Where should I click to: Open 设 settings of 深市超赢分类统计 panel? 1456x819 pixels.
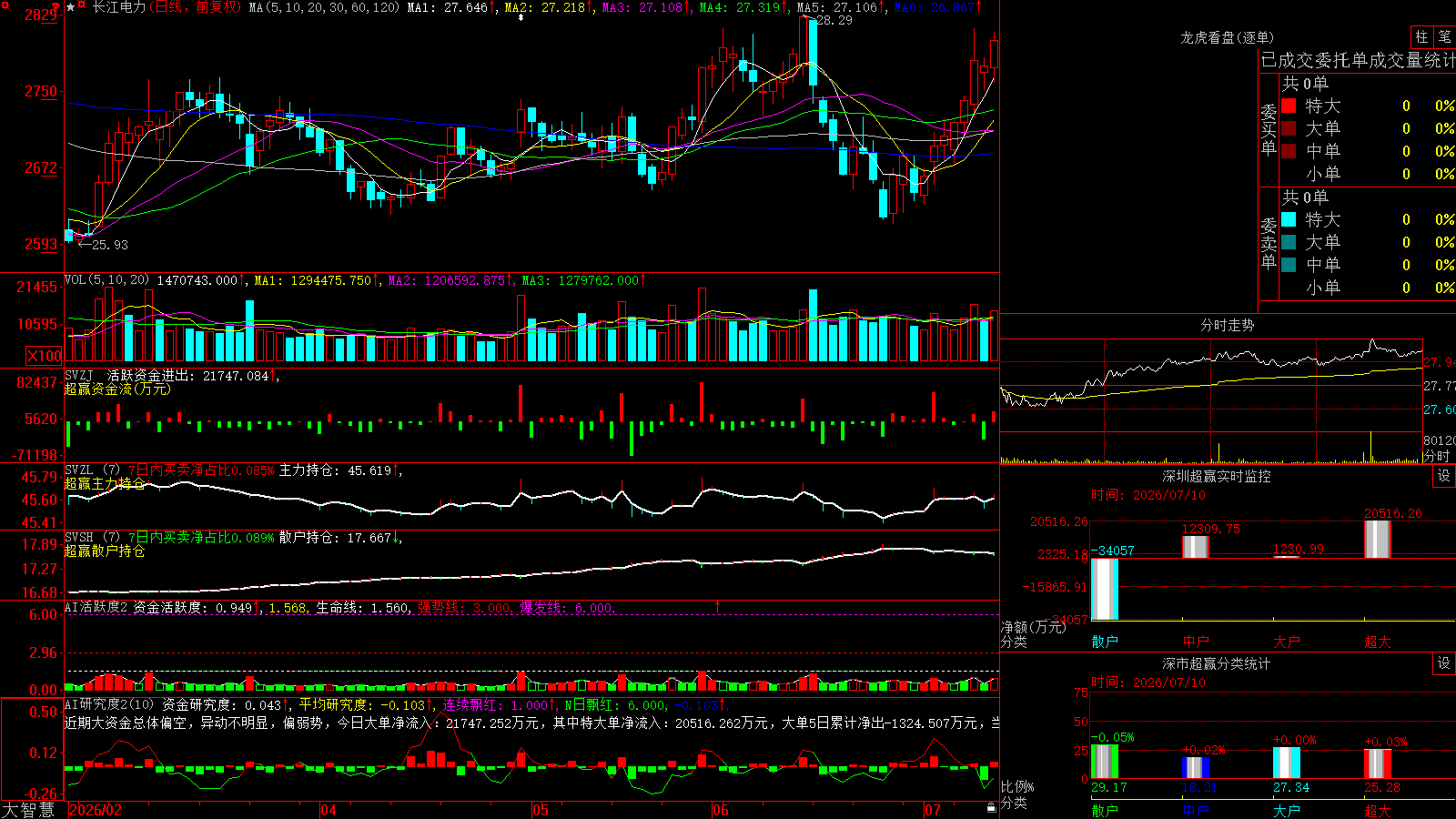pos(1444,663)
